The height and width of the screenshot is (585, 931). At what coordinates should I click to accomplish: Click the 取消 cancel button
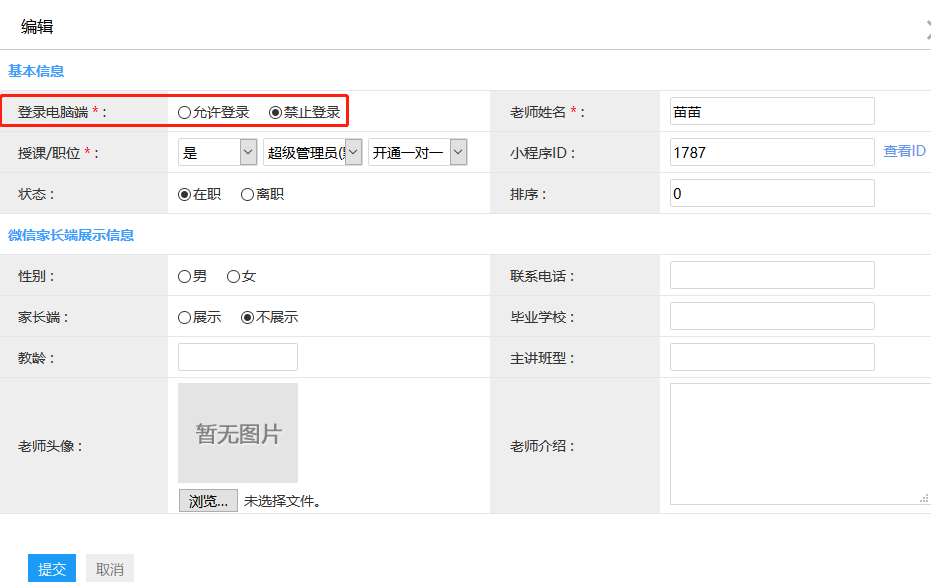[x=109, y=569]
